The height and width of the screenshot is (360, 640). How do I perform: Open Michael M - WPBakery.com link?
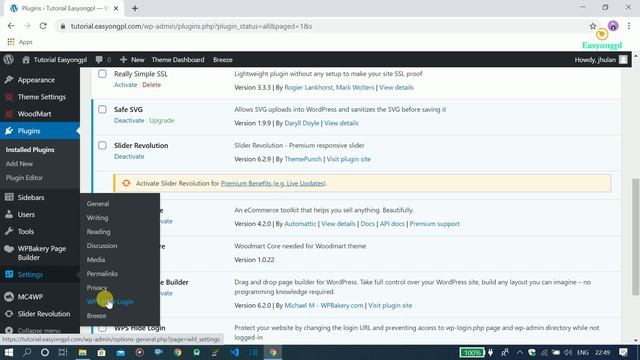[x=324, y=306]
